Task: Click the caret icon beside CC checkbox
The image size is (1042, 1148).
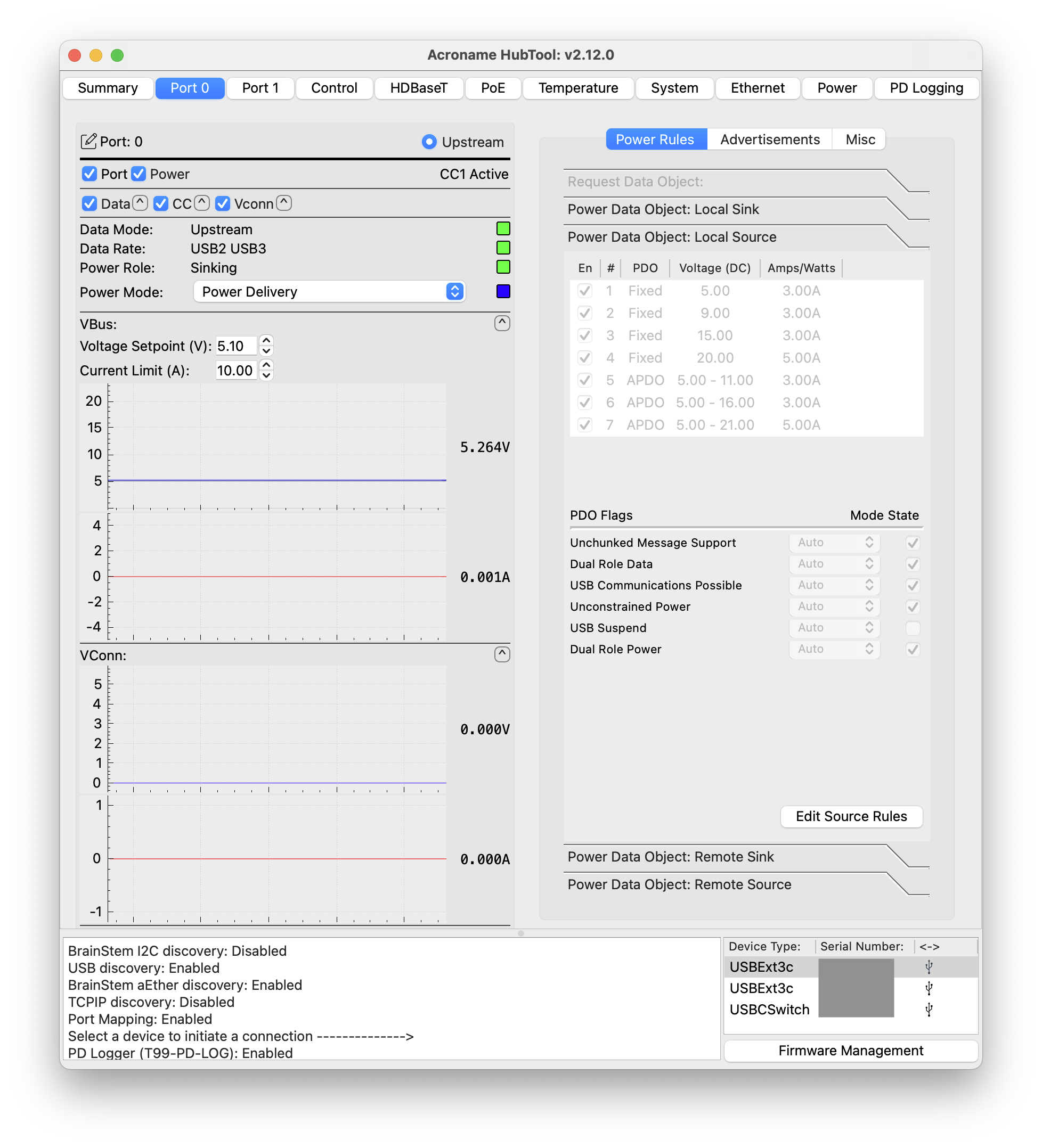Action: (202, 203)
